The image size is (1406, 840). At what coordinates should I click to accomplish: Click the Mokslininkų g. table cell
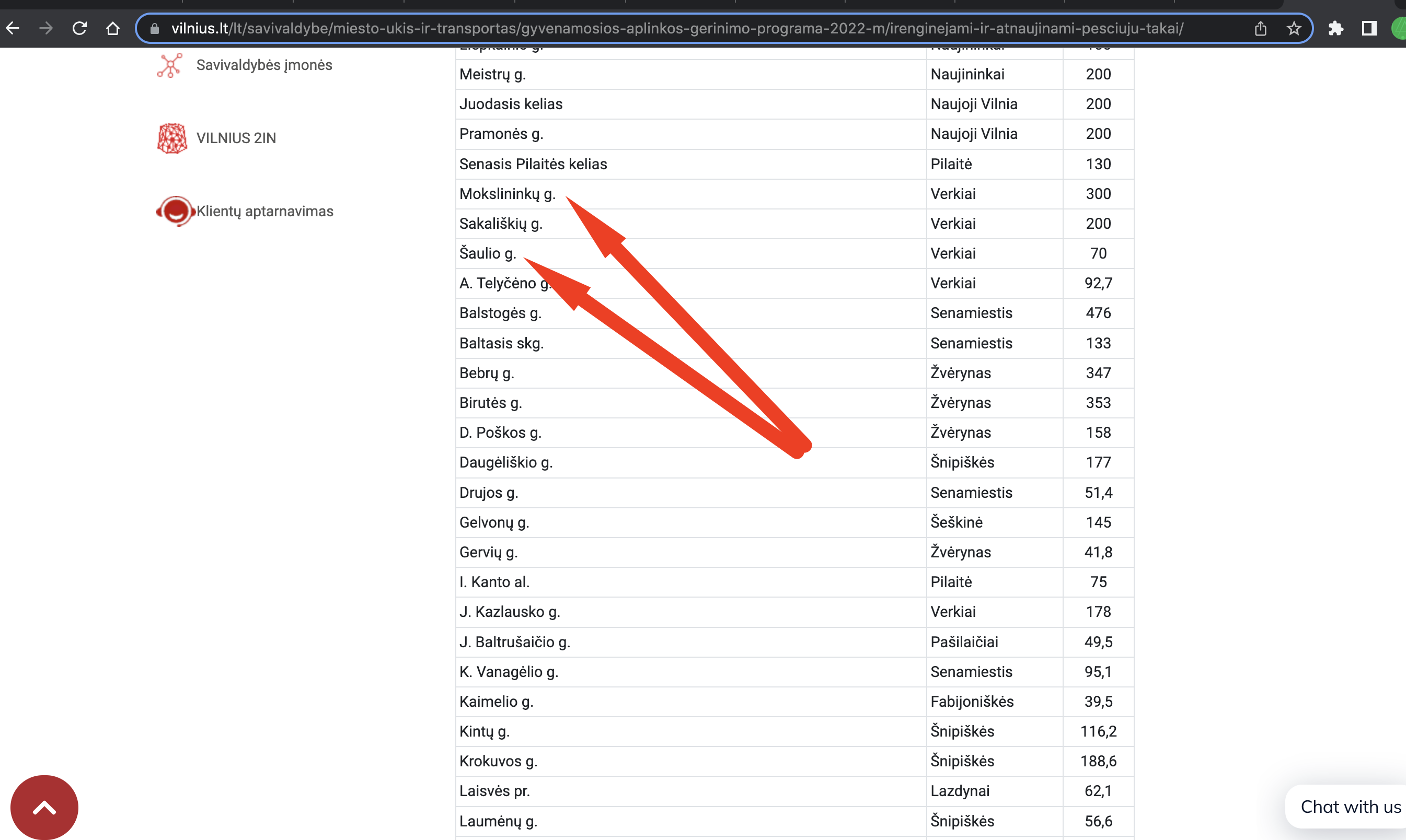508,194
